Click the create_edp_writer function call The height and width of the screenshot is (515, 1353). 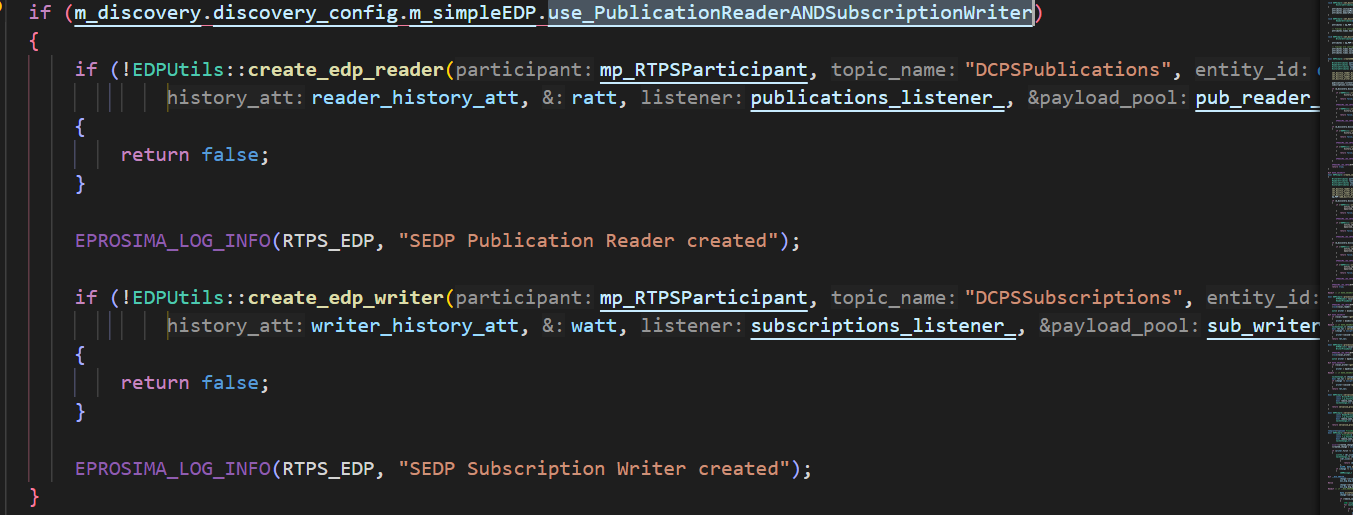346,298
